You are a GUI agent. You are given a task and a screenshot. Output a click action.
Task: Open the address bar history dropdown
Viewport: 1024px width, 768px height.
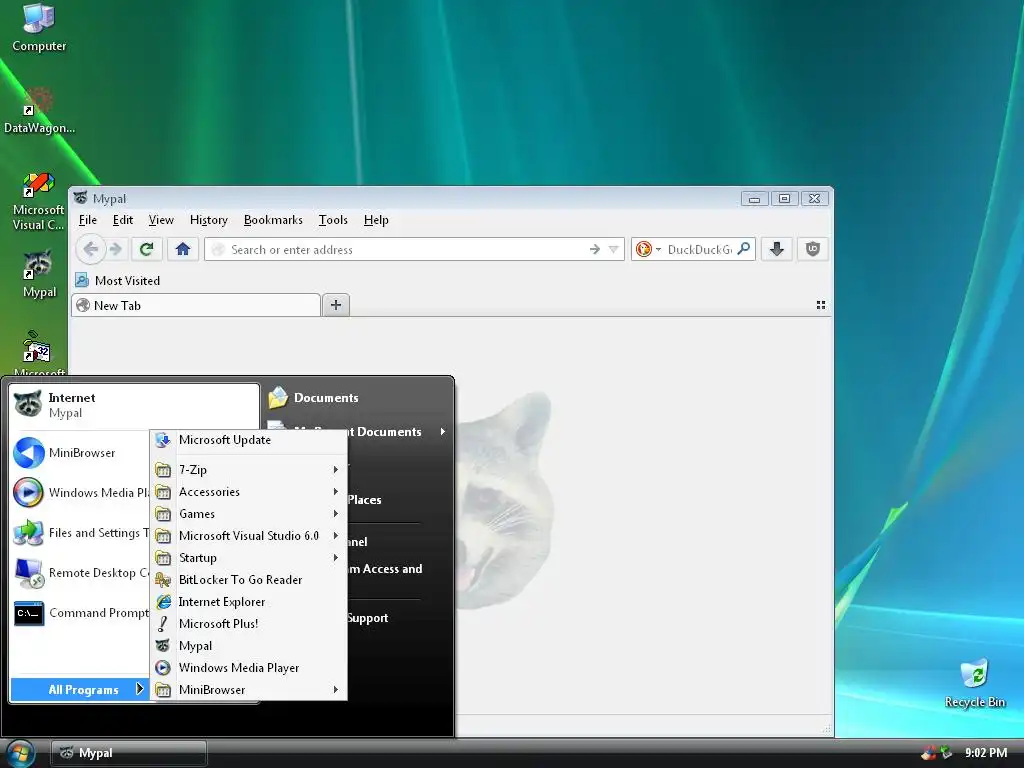coord(614,249)
